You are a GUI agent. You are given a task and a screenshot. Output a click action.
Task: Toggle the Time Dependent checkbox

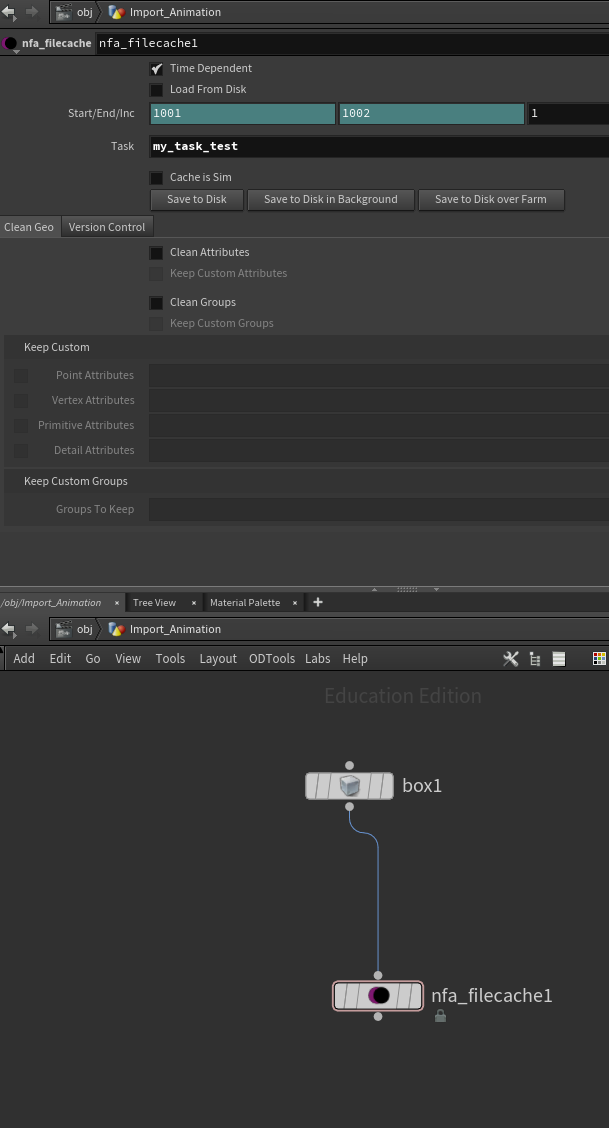pyautogui.click(x=156, y=69)
